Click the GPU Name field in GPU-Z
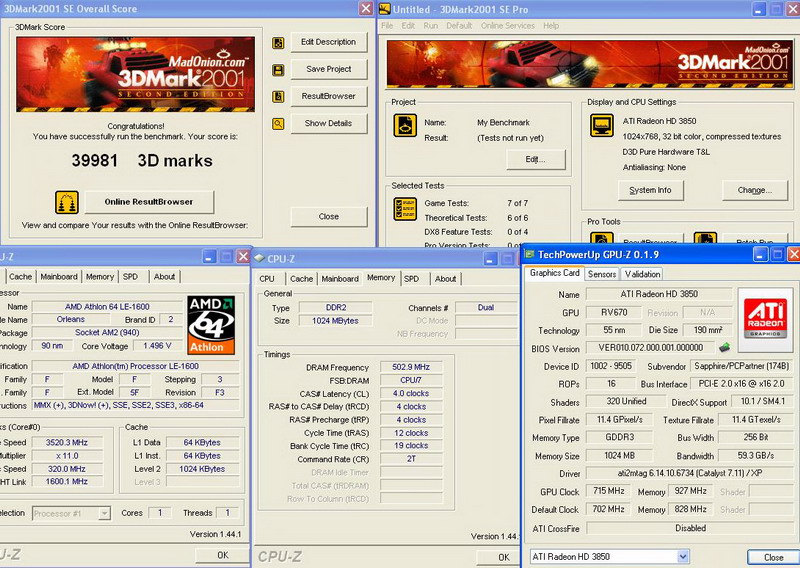This screenshot has height=568, width=800. pyautogui.click(x=659, y=294)
